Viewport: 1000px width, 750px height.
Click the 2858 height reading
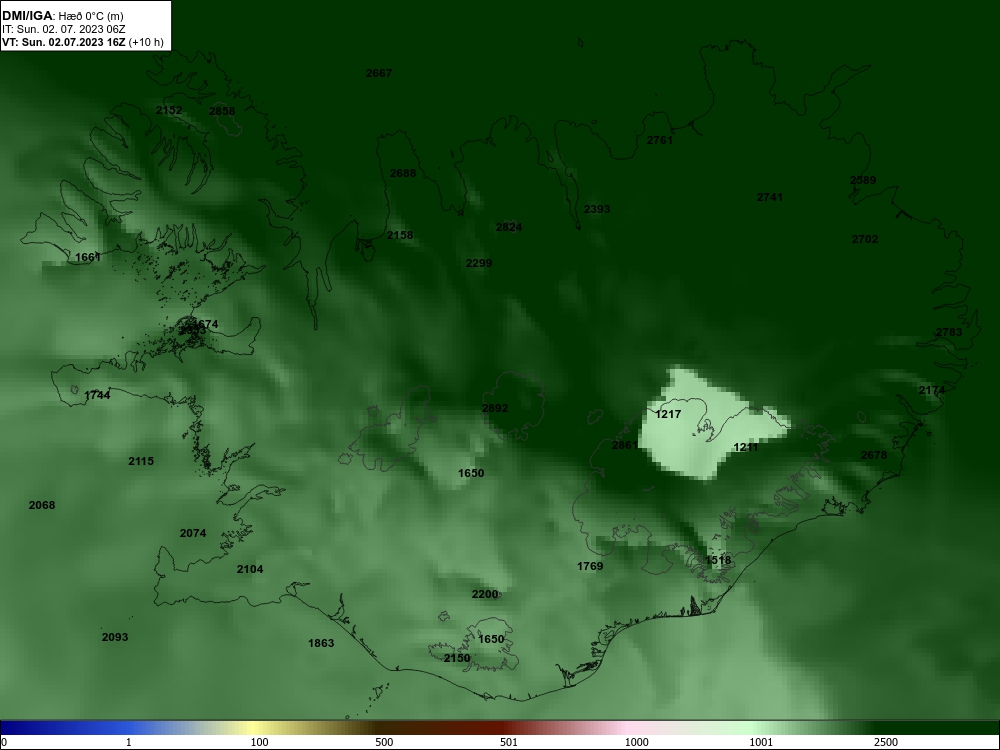[x=222, y=111]
